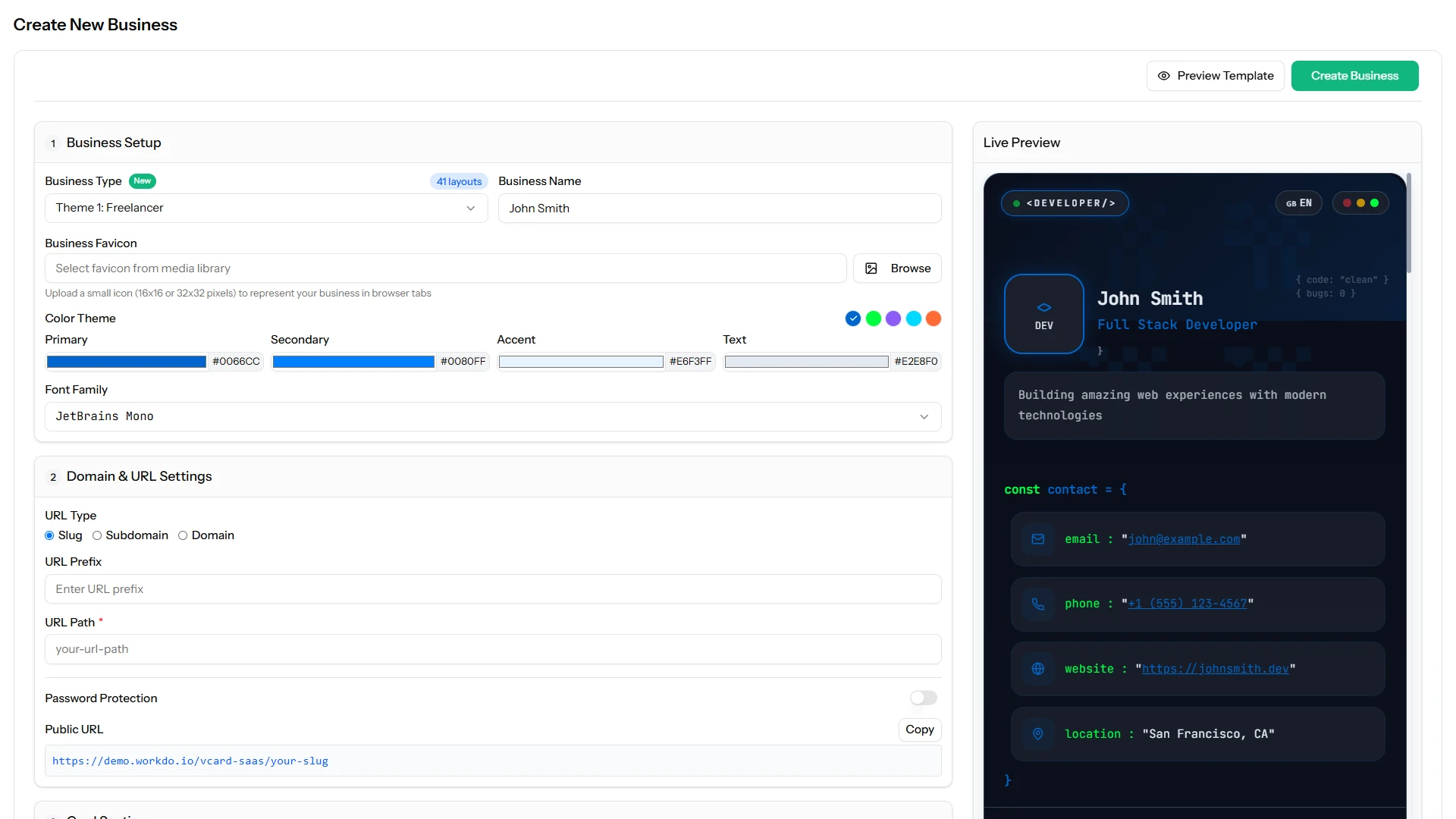Choose the purple color preset

click(x=893, y=318)
